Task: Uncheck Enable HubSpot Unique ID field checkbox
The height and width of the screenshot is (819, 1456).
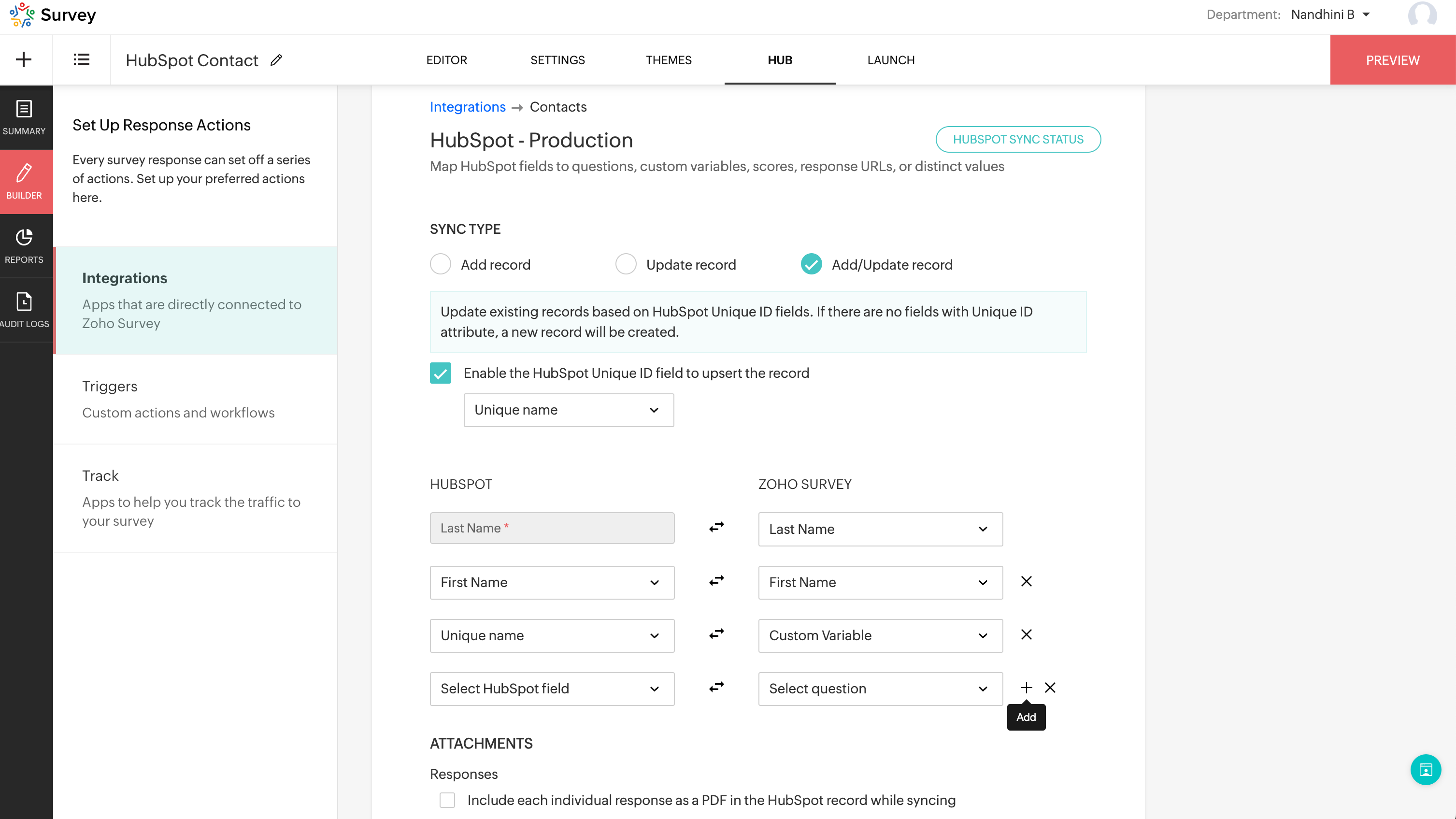Action: pyautogui.click(x=440, y=373)
